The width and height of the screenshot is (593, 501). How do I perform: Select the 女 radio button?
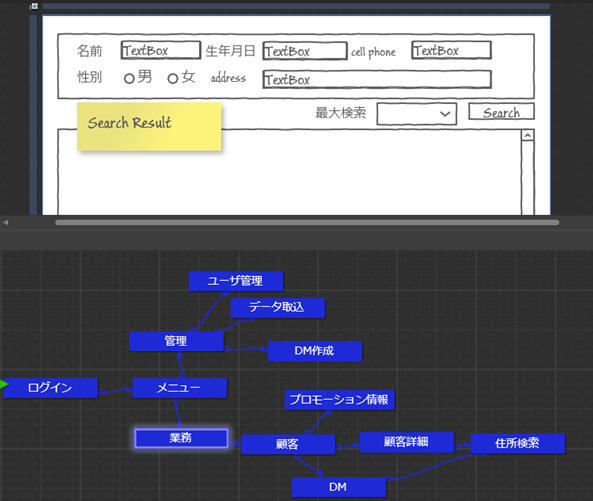tap(173, 78)
